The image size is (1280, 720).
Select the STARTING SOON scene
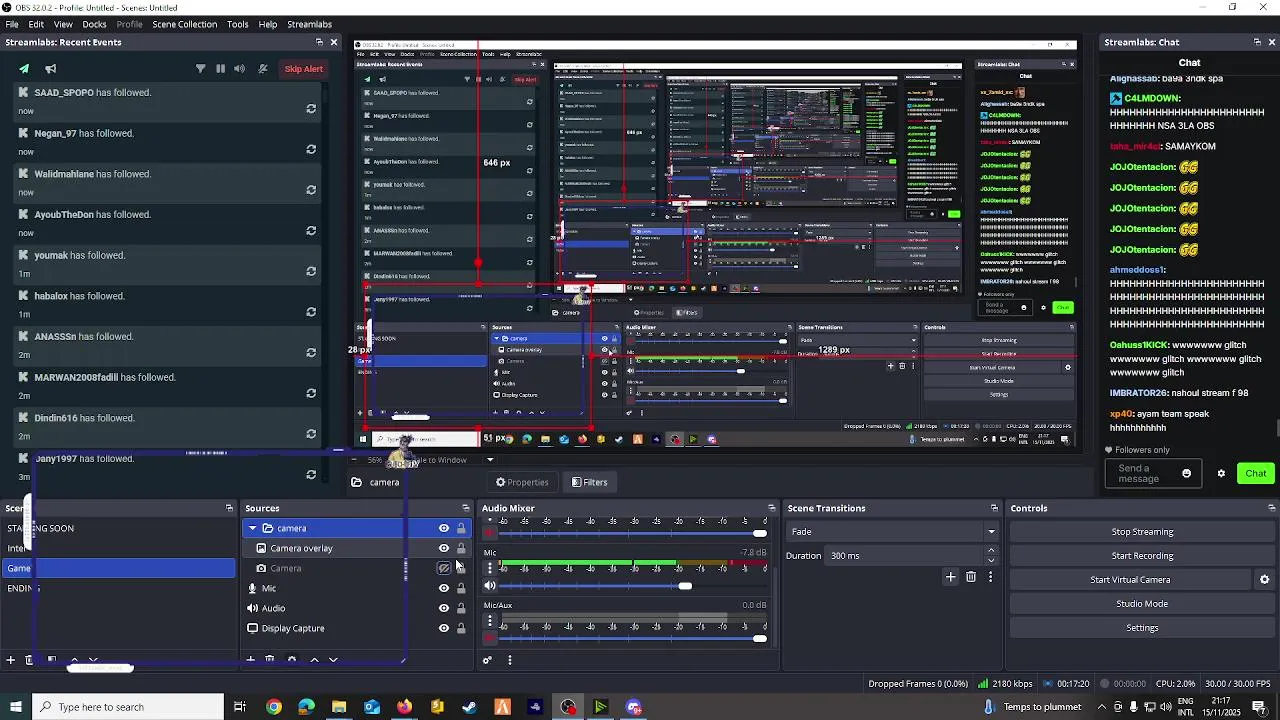118,528
